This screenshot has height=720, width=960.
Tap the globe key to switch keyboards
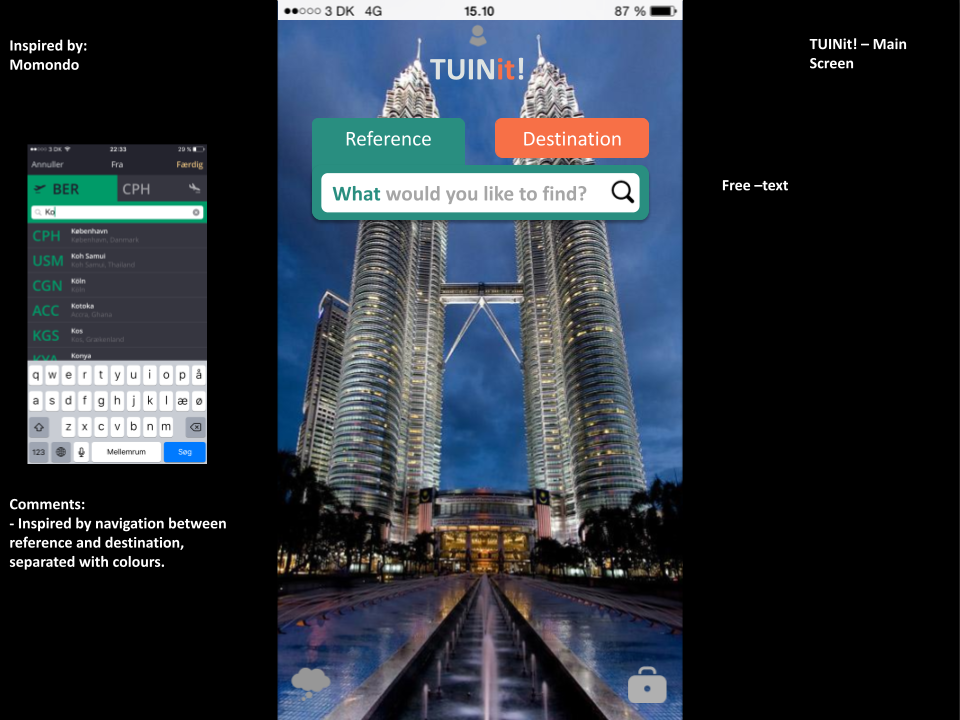59,452
